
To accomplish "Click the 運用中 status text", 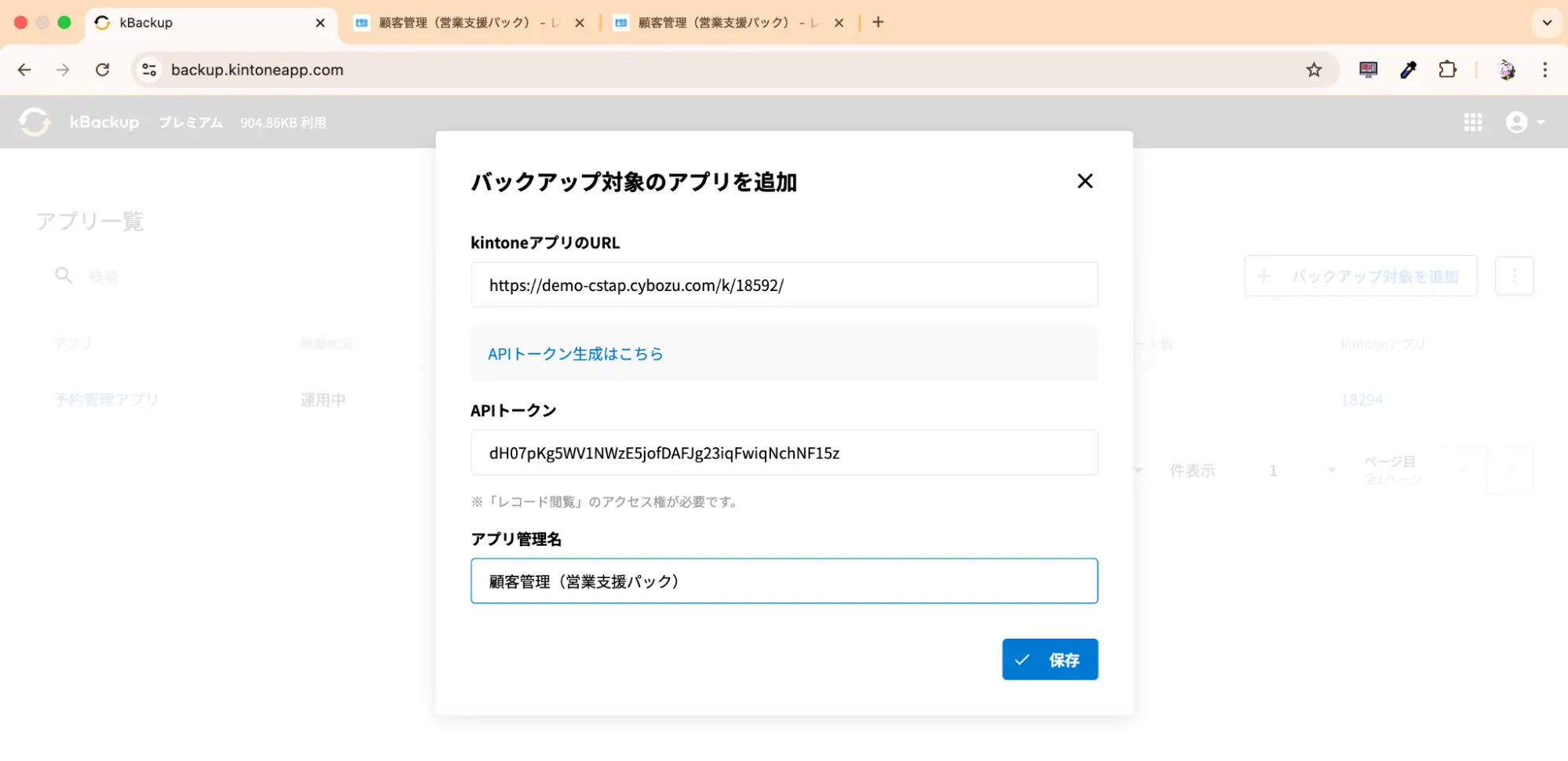I will point(323,399).
